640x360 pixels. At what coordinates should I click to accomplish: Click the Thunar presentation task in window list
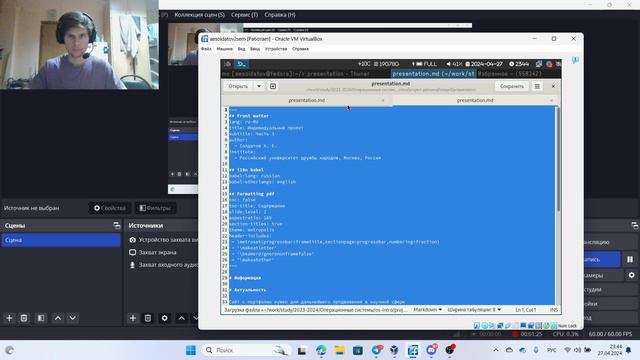coord(296,74)
